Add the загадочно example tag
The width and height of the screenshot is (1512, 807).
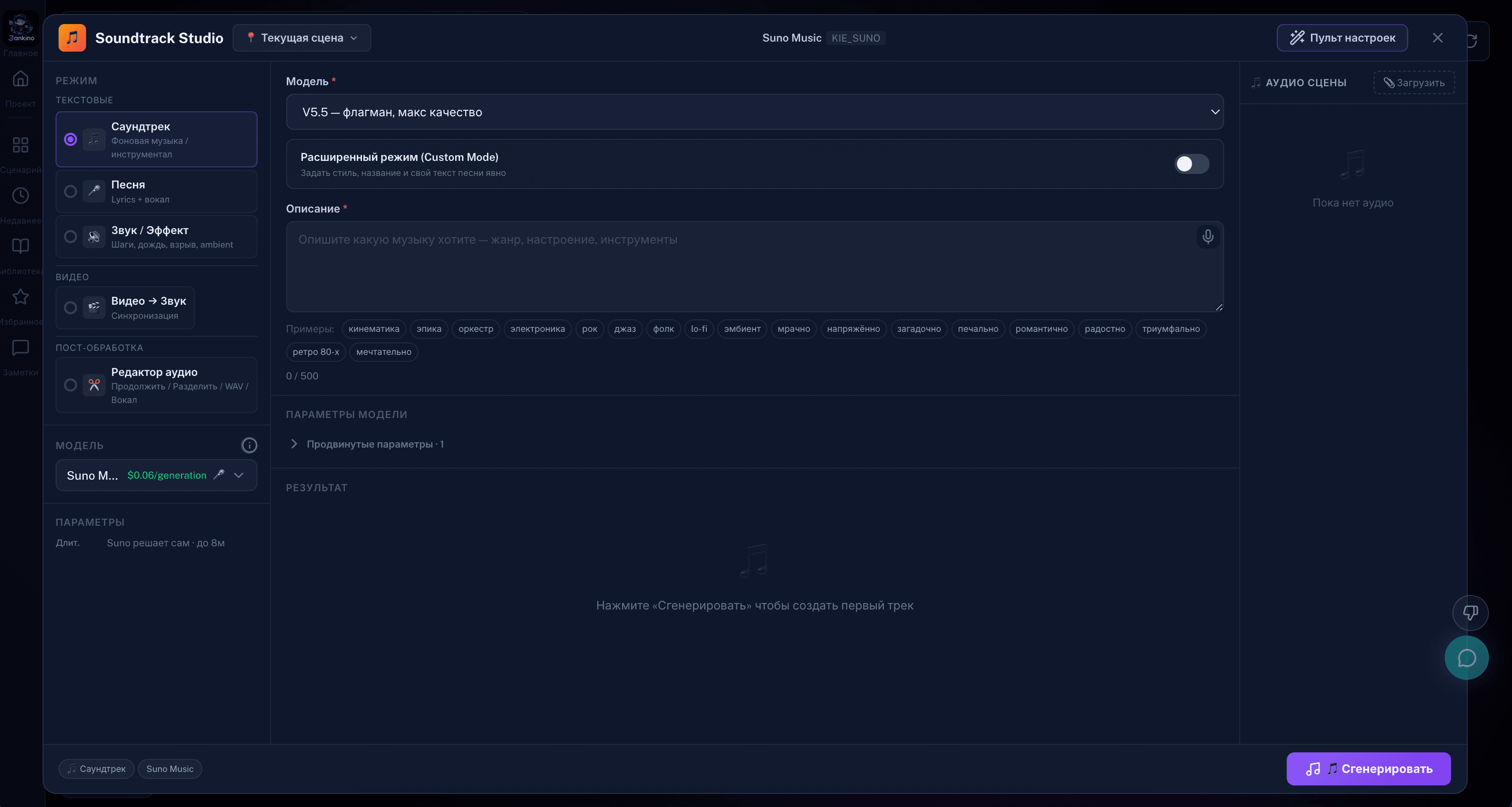[918, 329]
